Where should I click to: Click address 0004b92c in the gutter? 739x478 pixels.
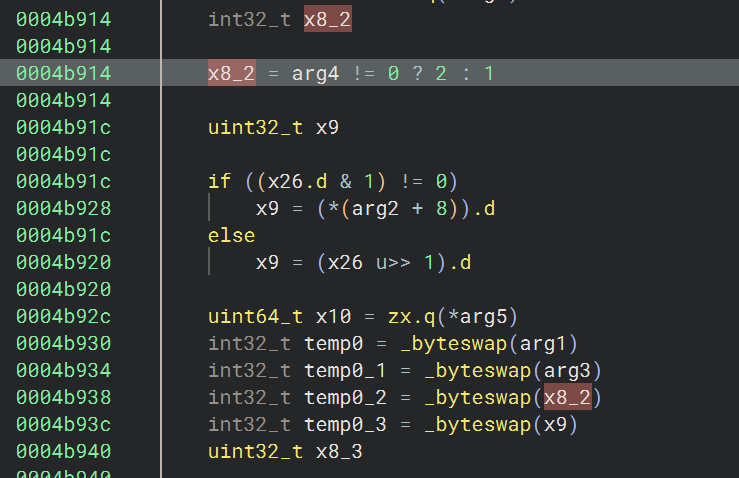64,316
